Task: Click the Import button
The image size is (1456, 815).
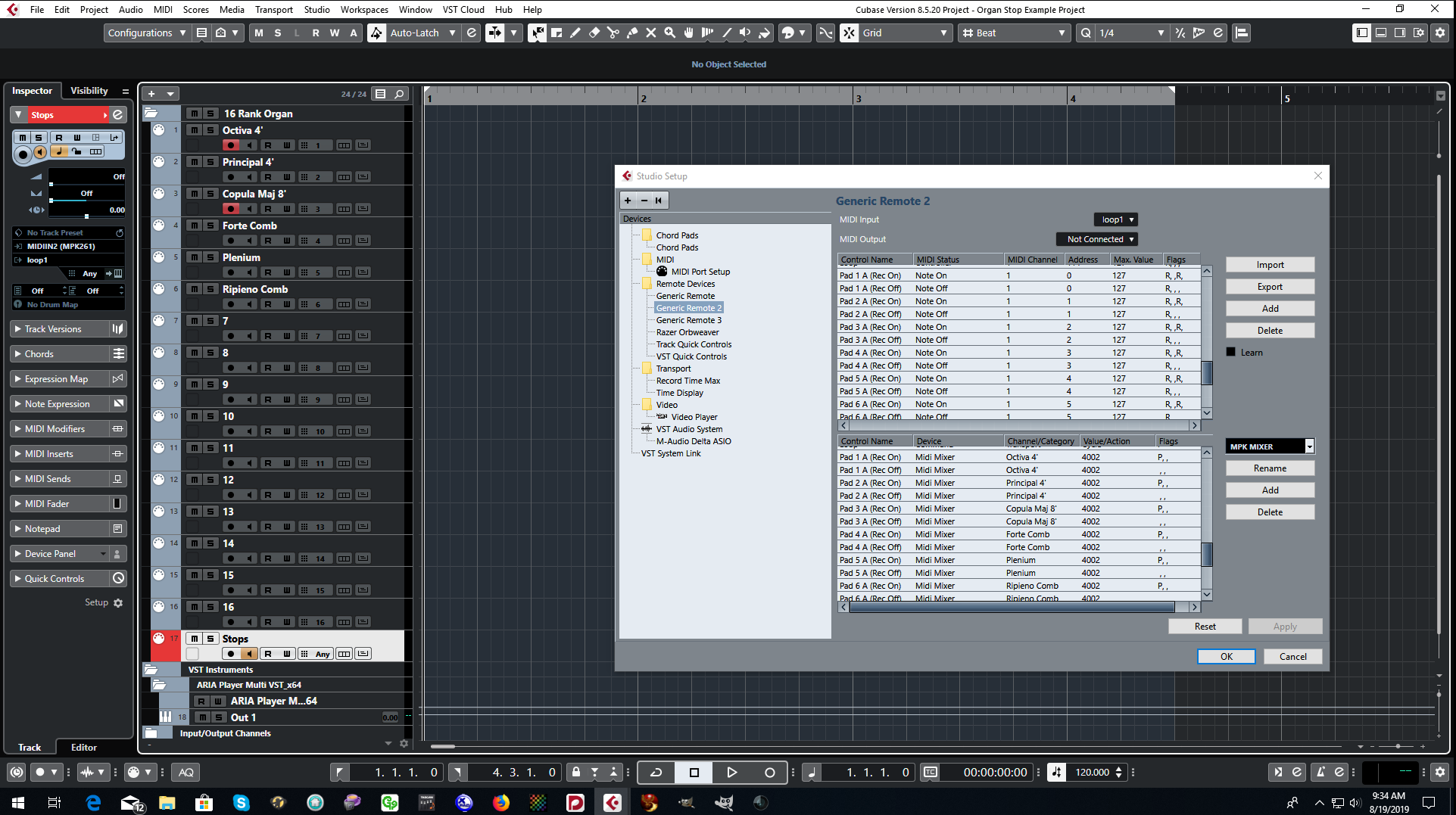Action: tap(1270, 265)
